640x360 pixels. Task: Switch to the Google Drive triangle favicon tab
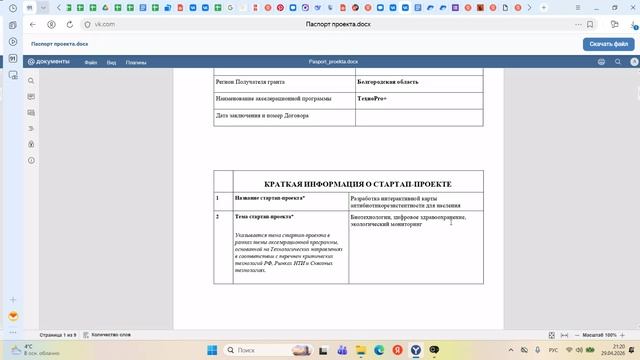coord(105,8)
